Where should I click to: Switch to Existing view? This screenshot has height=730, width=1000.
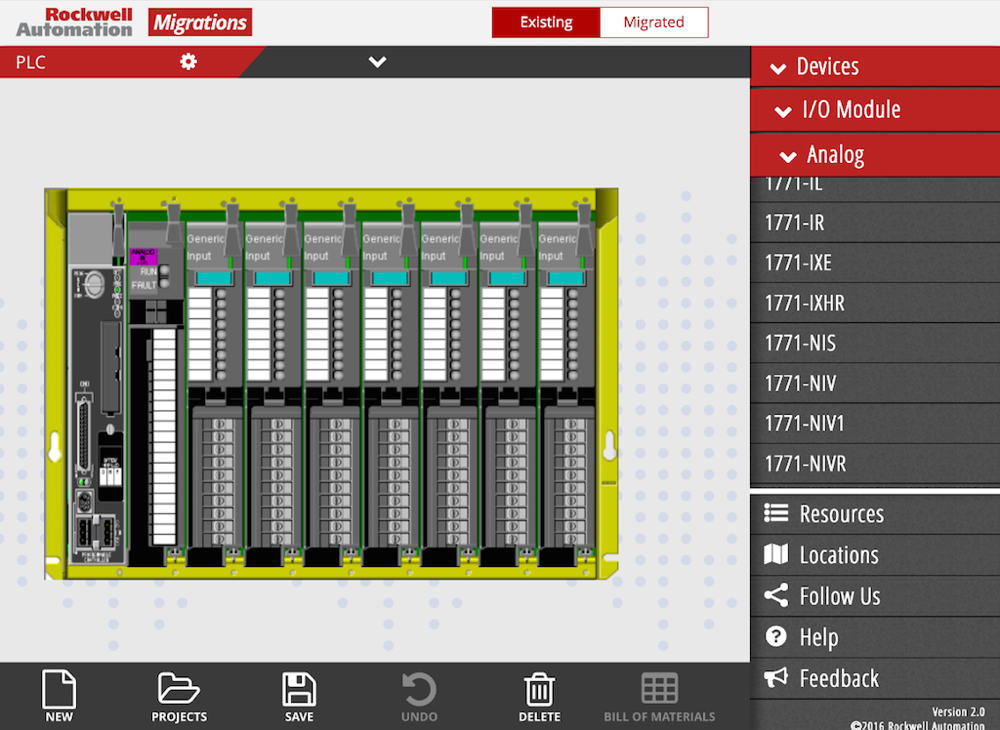tap(546, 22)
